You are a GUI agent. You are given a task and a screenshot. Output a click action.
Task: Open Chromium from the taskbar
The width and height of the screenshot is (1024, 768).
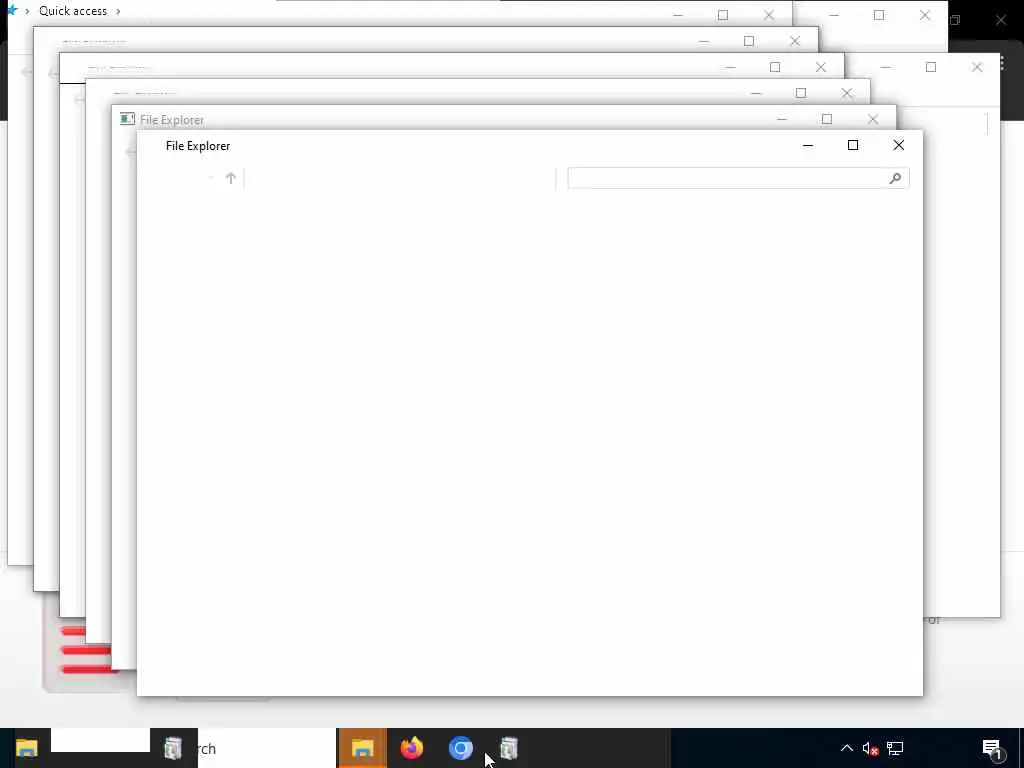(460, 748)
